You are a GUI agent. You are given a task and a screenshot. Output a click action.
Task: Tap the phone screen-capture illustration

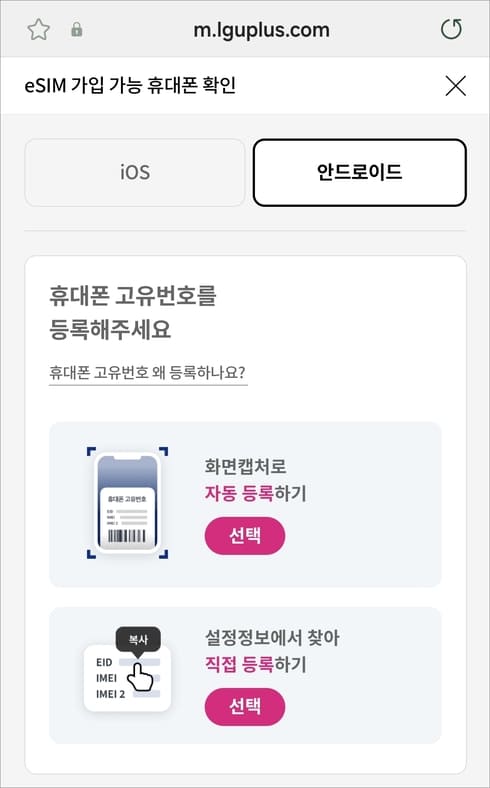pyautogui.click(x=127, y=503)
